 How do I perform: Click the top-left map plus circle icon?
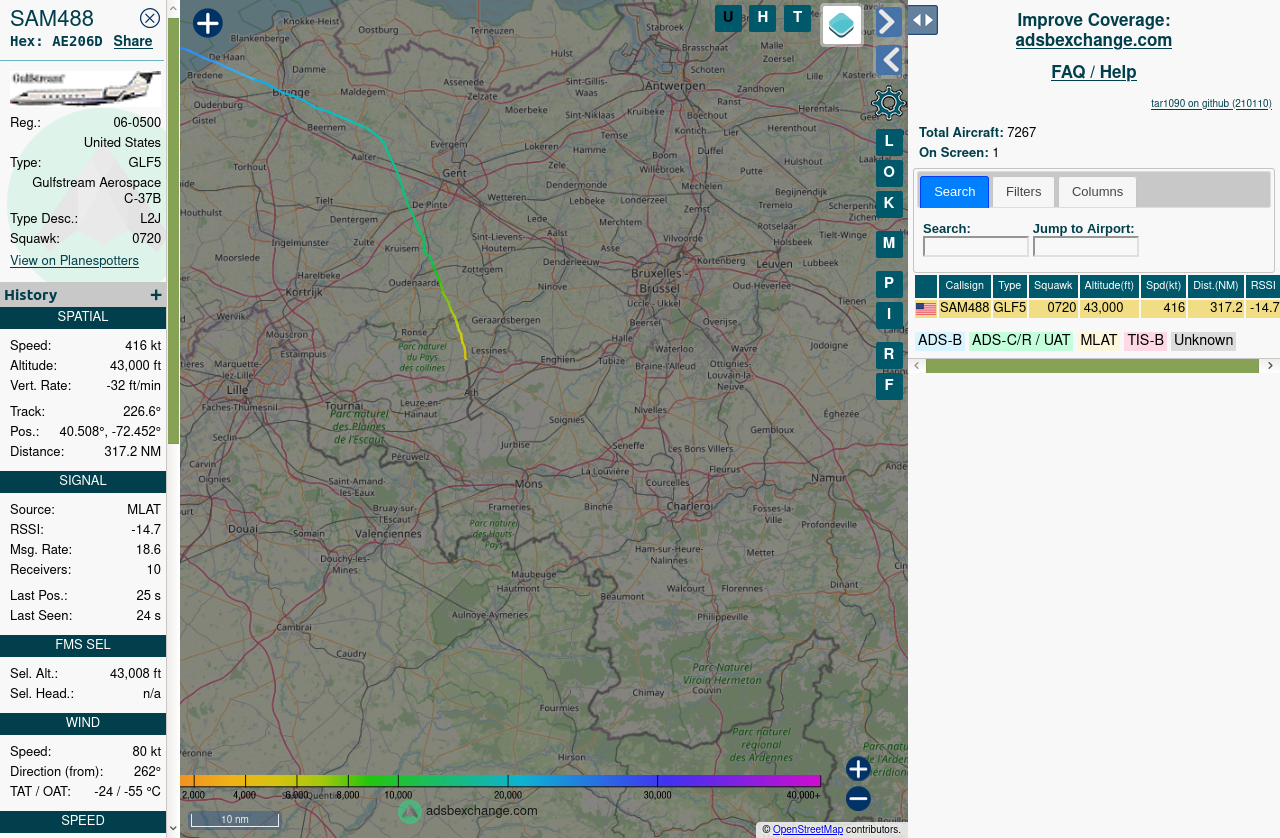pyautogui.click(x=207, y=23)
